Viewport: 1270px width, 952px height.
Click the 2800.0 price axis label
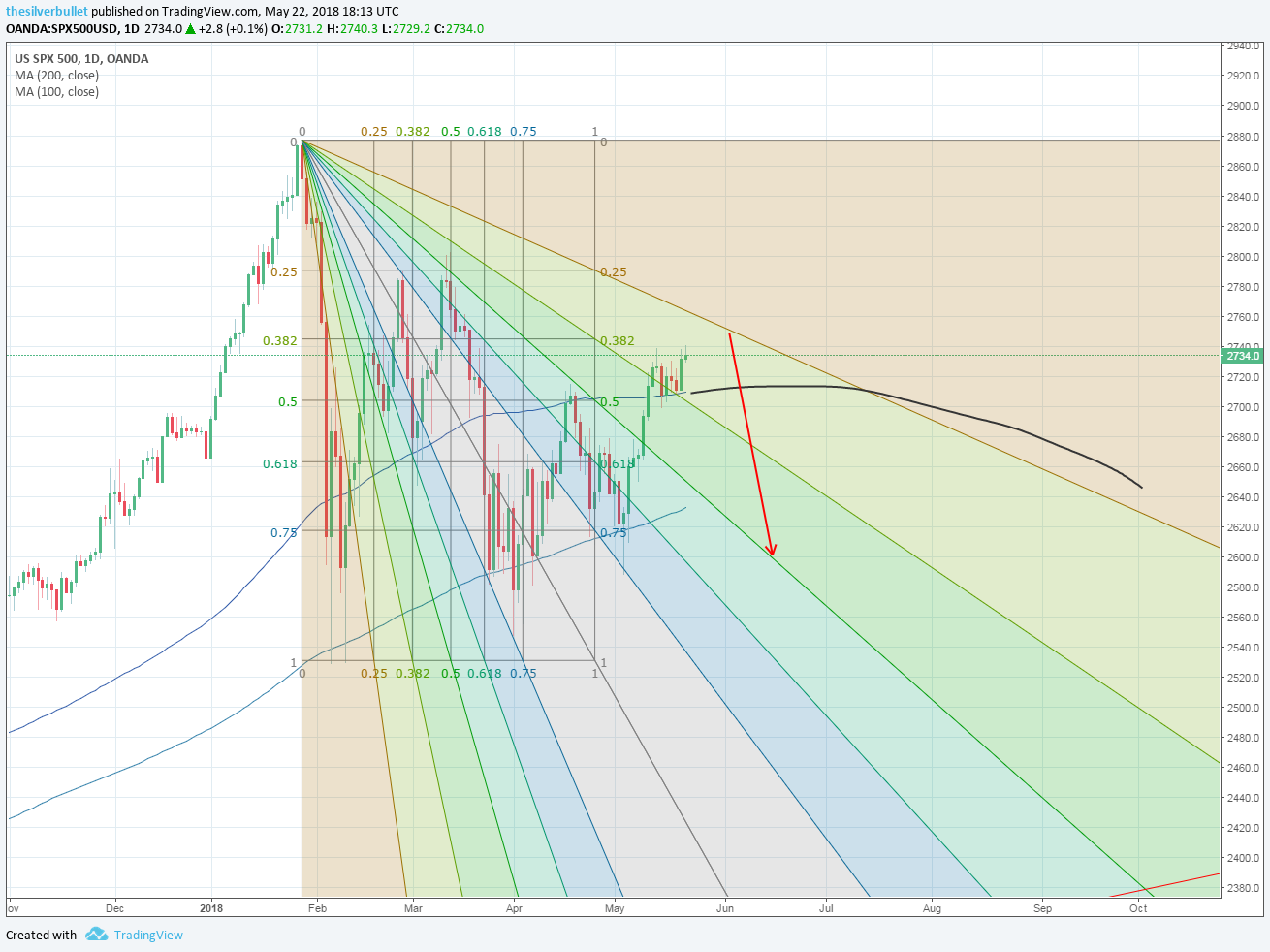(1243, 257)
